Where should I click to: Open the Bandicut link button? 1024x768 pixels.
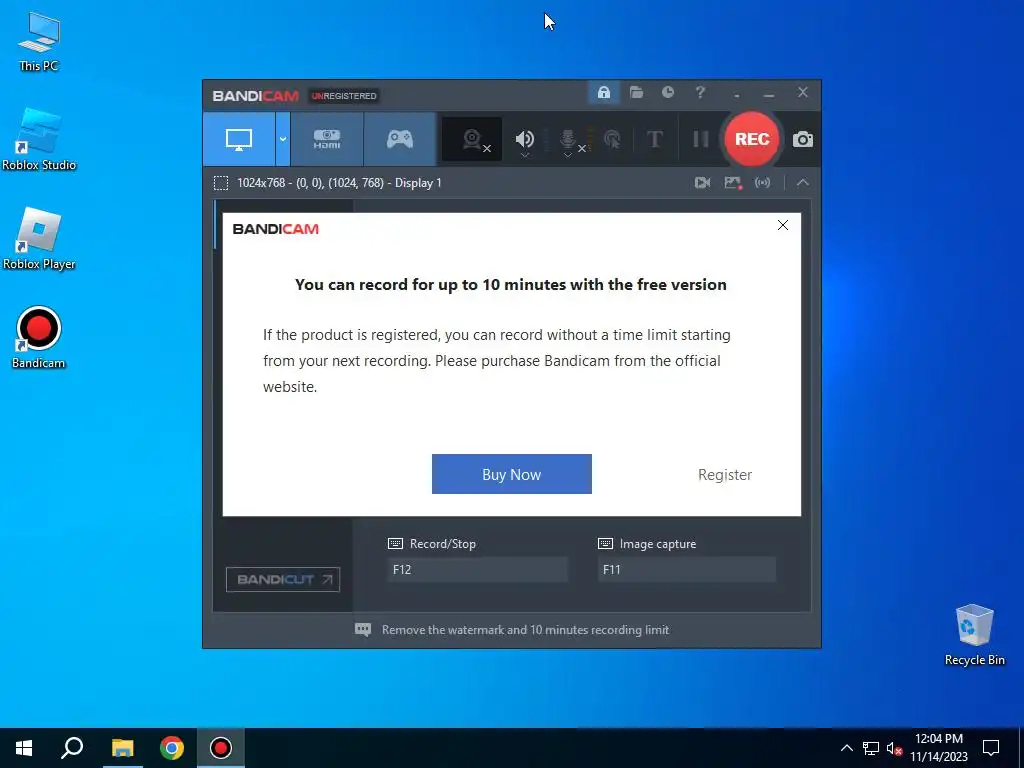pyautogui.click(x=283, y=579)
